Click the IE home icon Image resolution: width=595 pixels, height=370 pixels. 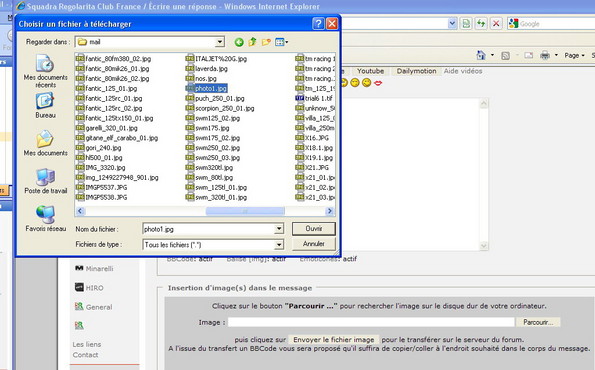(481, 55)
